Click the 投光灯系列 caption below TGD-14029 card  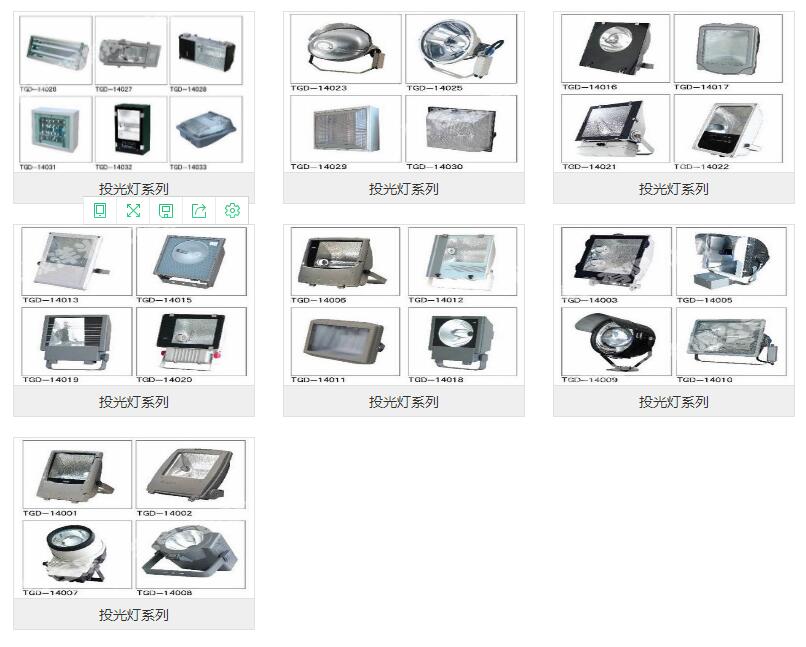[404, 189]
